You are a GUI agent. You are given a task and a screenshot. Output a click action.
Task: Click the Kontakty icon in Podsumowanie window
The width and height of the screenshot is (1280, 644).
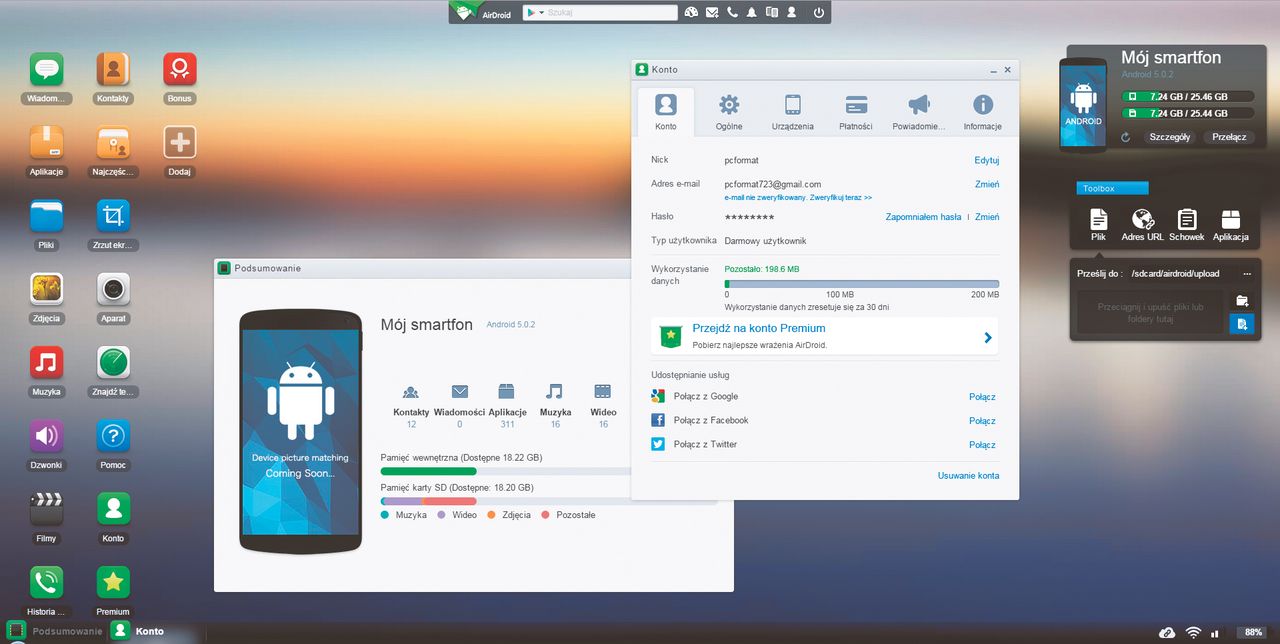[x=411, y=392]
